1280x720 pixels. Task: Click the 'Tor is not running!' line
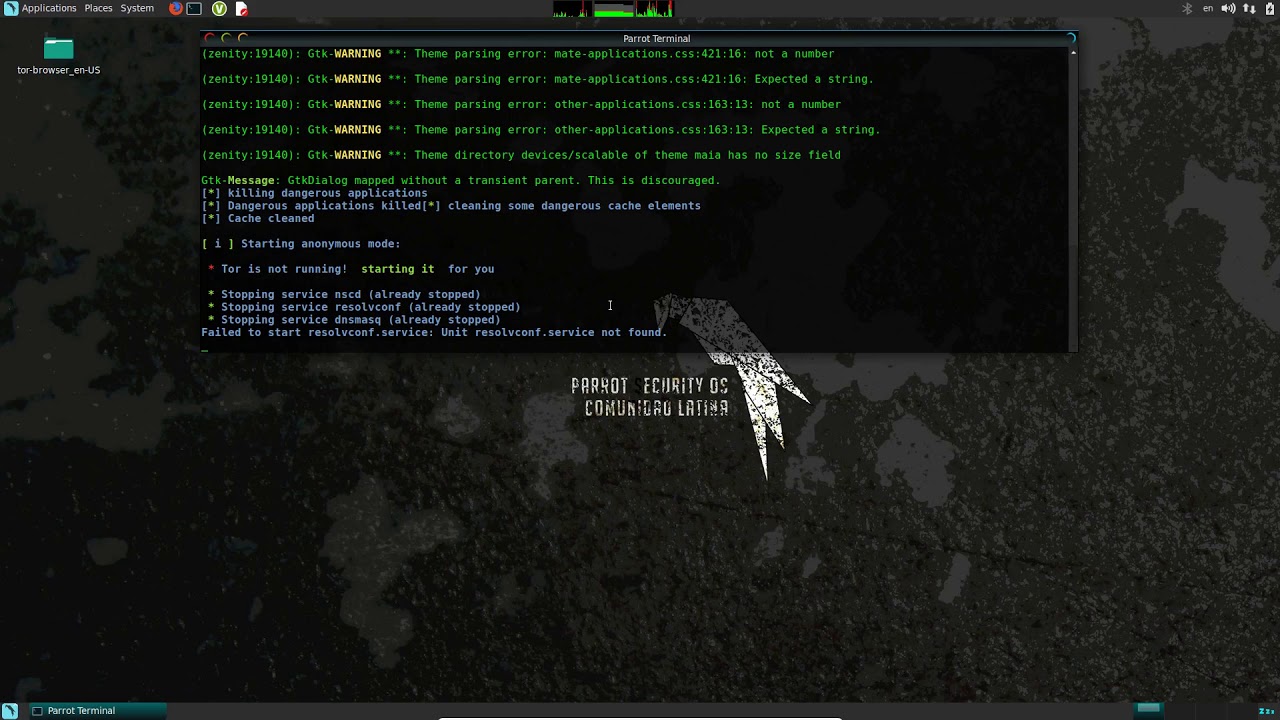pos(351,269)
